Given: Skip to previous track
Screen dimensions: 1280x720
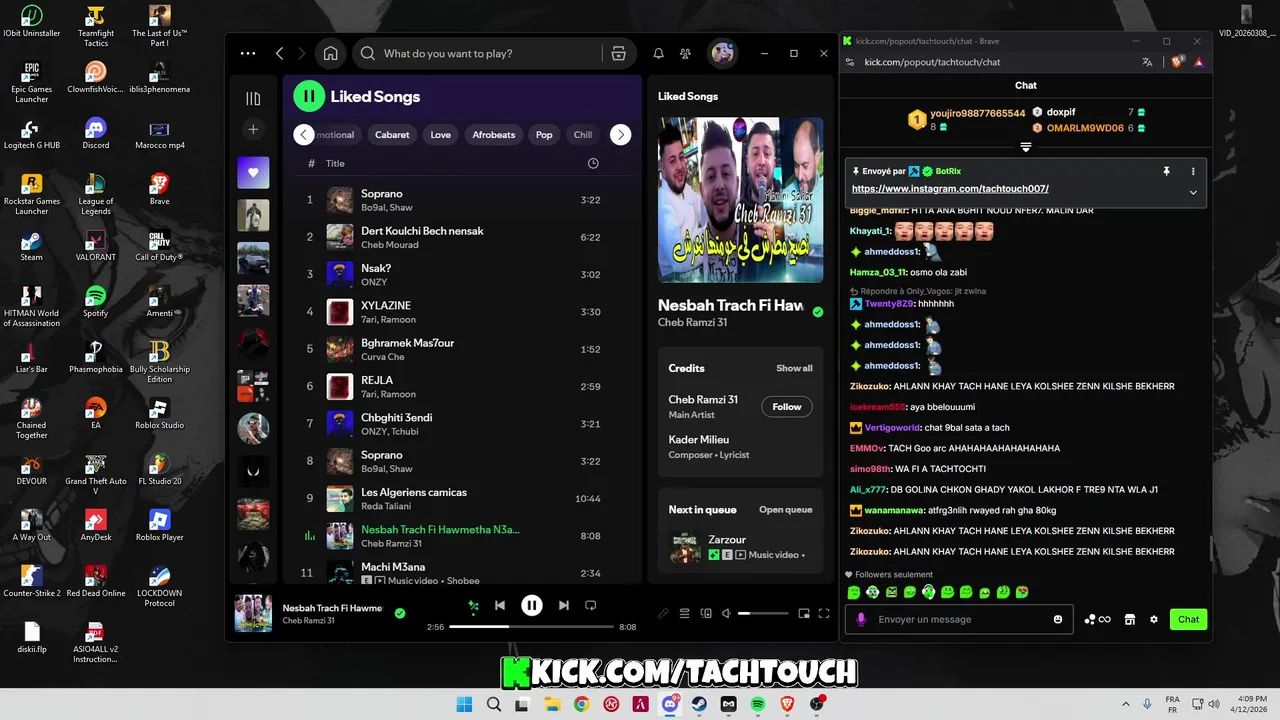Looking at the screenshot, I should coord(500,605).
